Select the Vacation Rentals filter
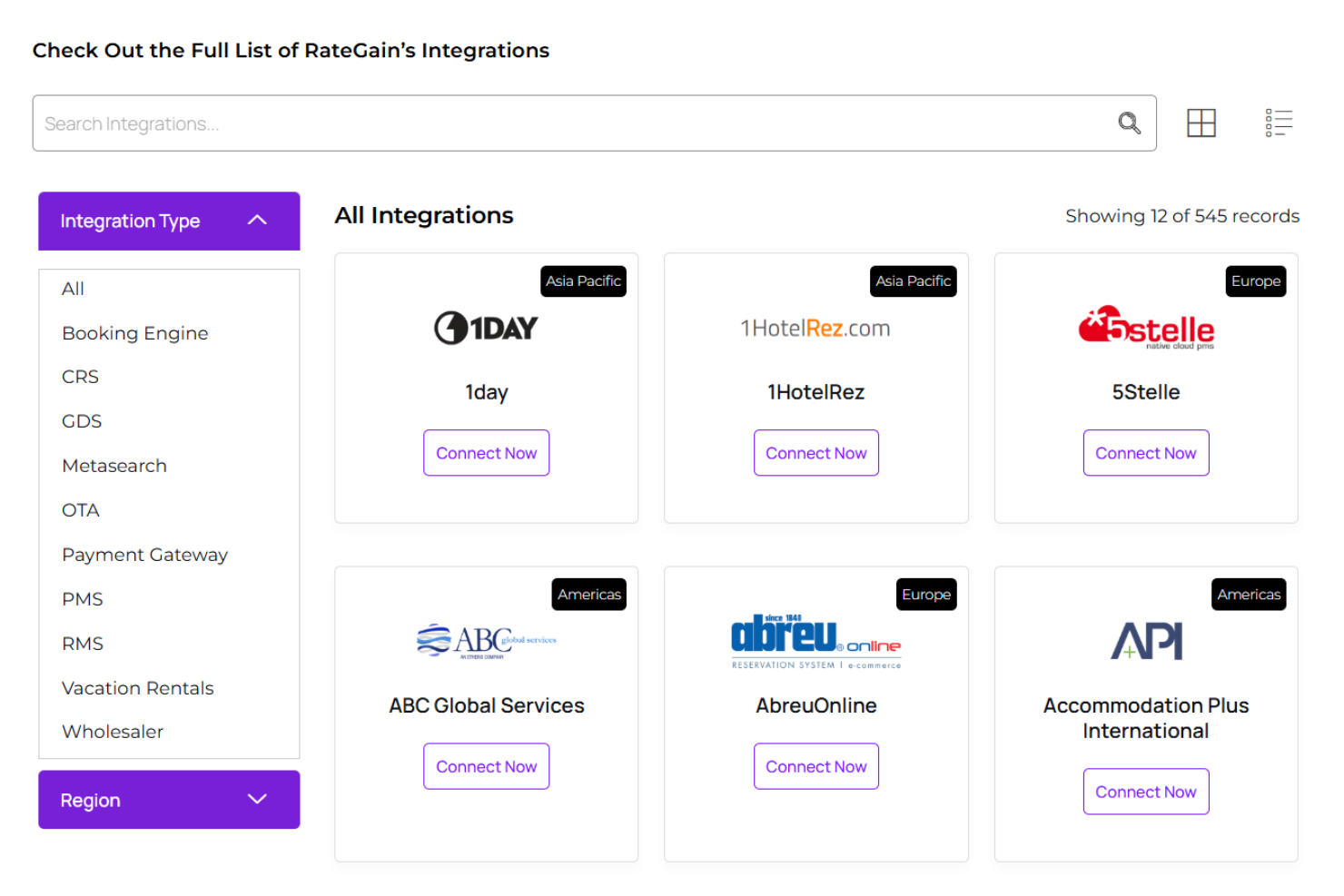The image size is (1344, 896). pyautogui.click(x=137, y=687)
